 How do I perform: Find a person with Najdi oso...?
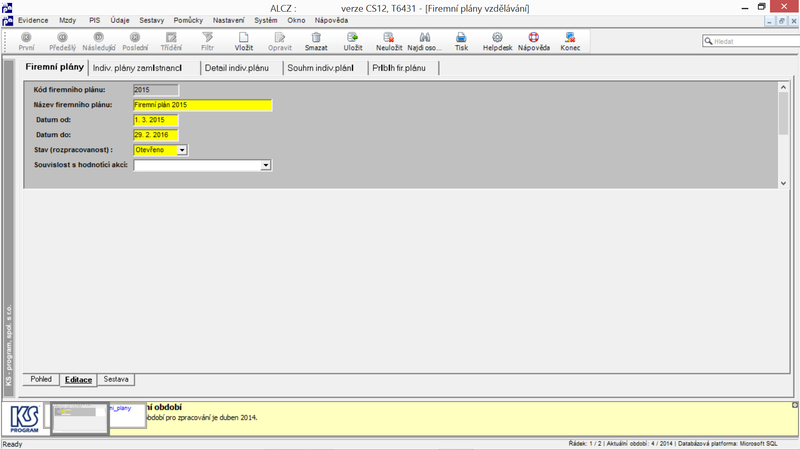coord(424,41)
